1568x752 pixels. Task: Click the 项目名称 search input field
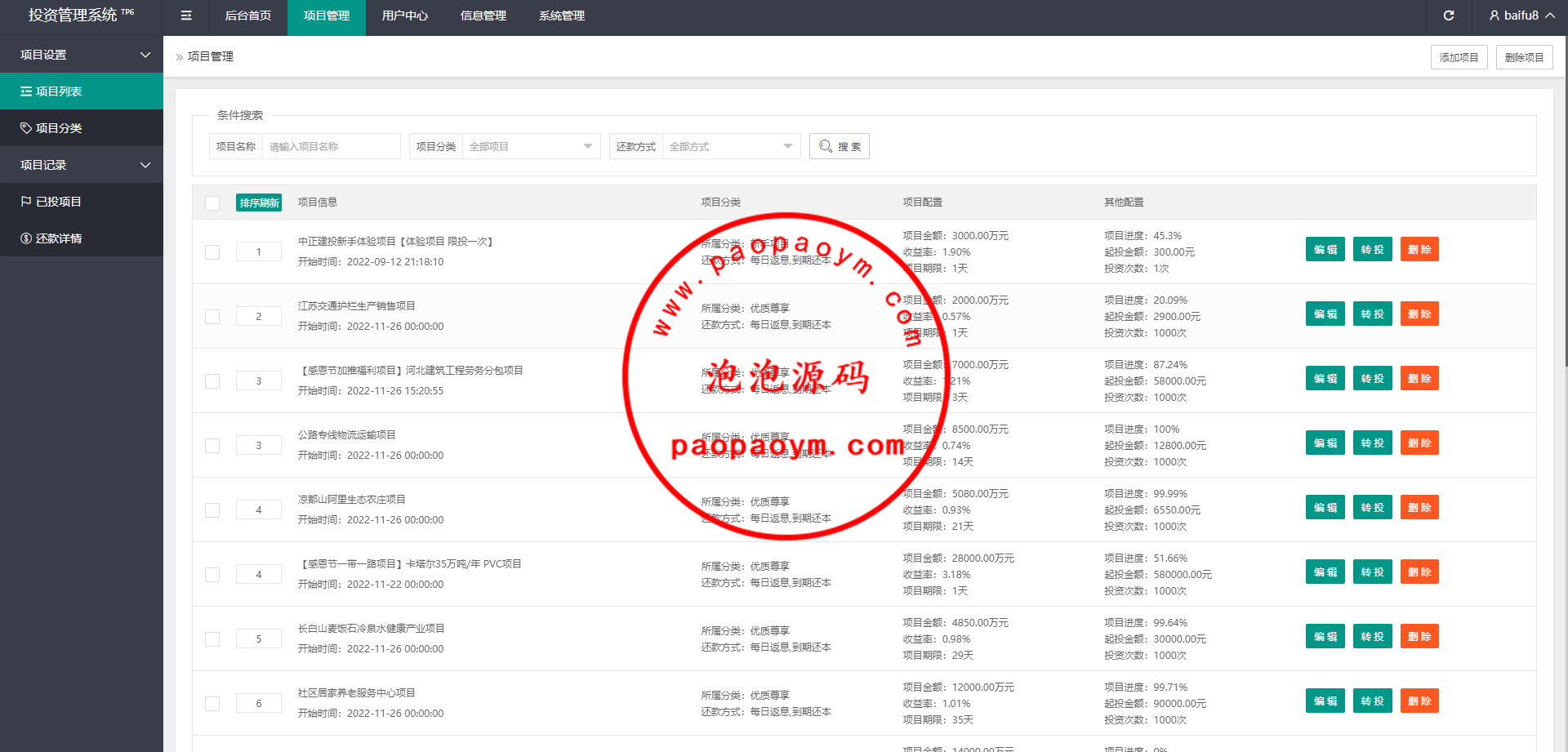(x=331, y=146)
